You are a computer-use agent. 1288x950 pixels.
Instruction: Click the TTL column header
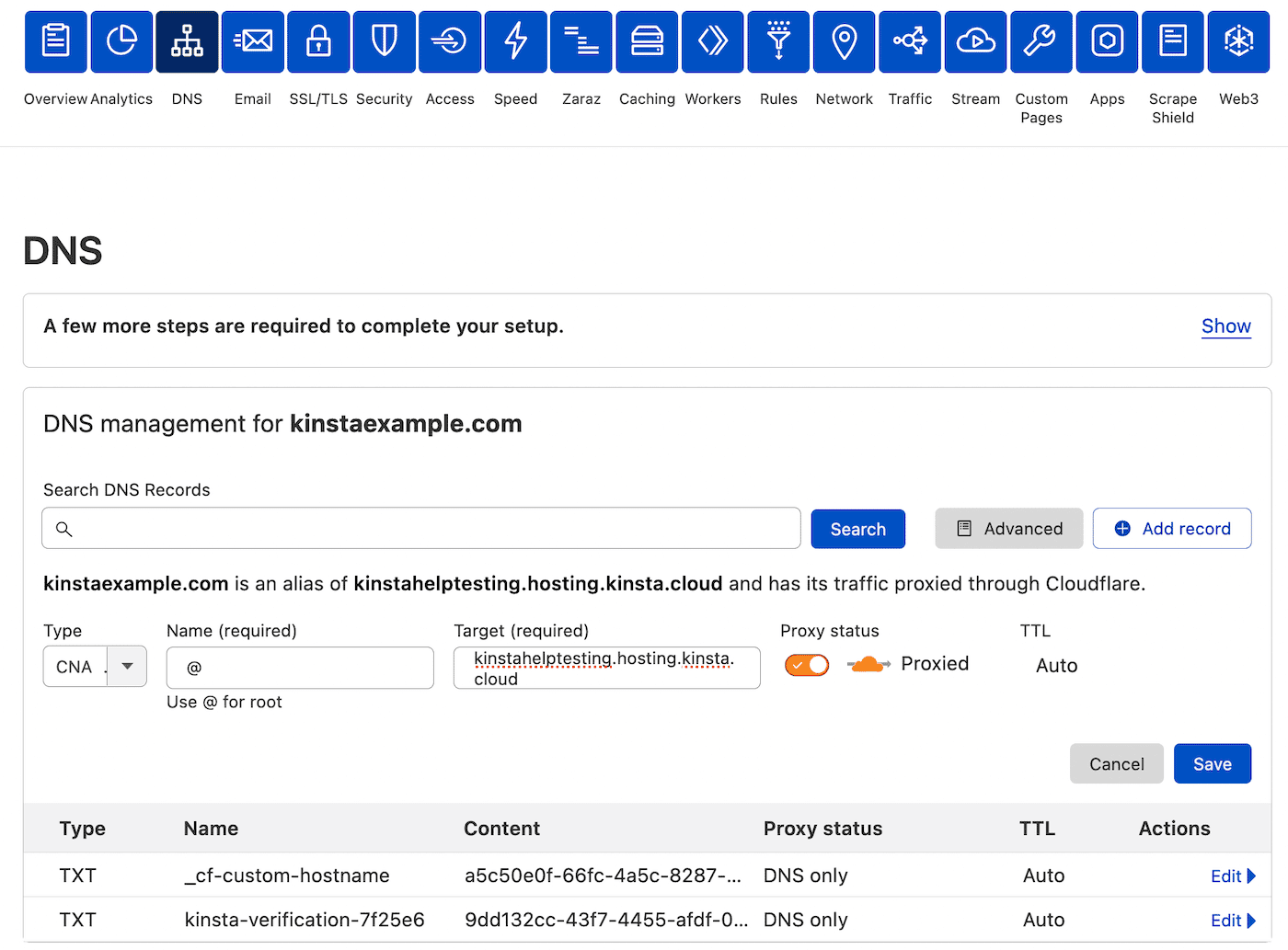click(x=1038, y=829)
